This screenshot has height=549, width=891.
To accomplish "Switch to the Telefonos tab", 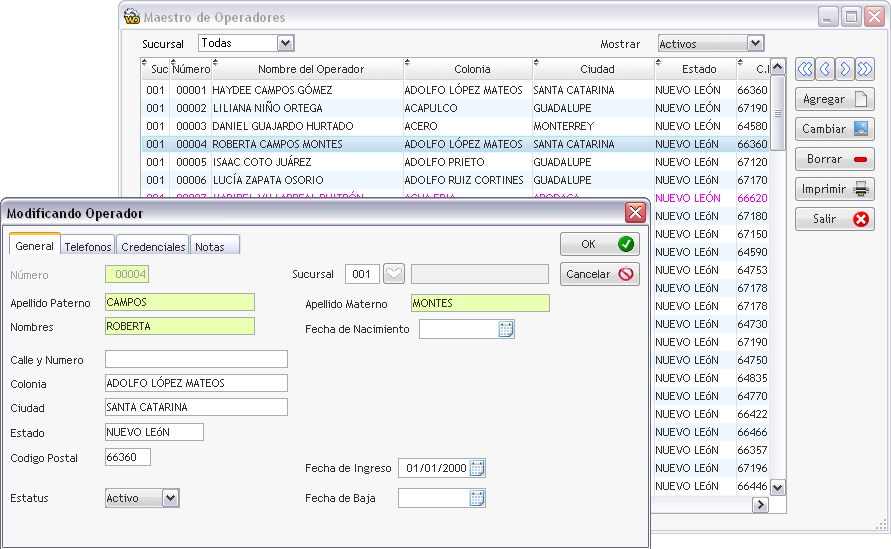I will [x=88, y=246].
